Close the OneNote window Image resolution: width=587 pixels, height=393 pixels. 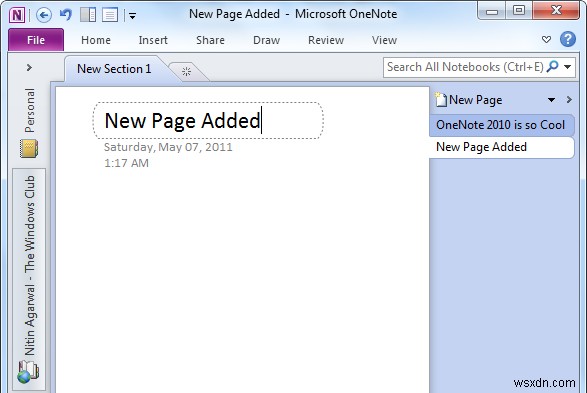(556, 10)
